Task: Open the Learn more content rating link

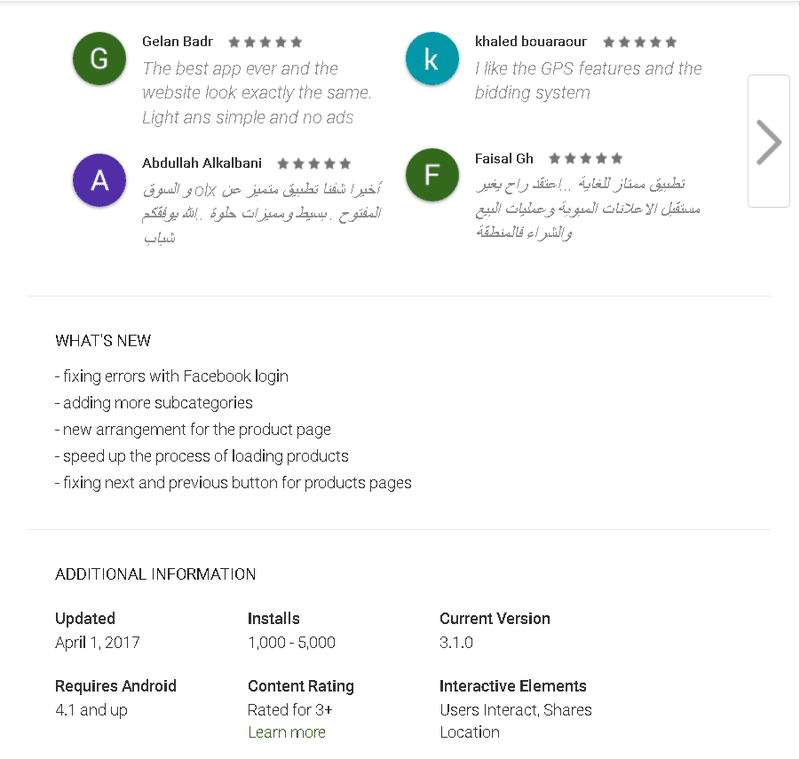Action: click(x=286, y=732)
